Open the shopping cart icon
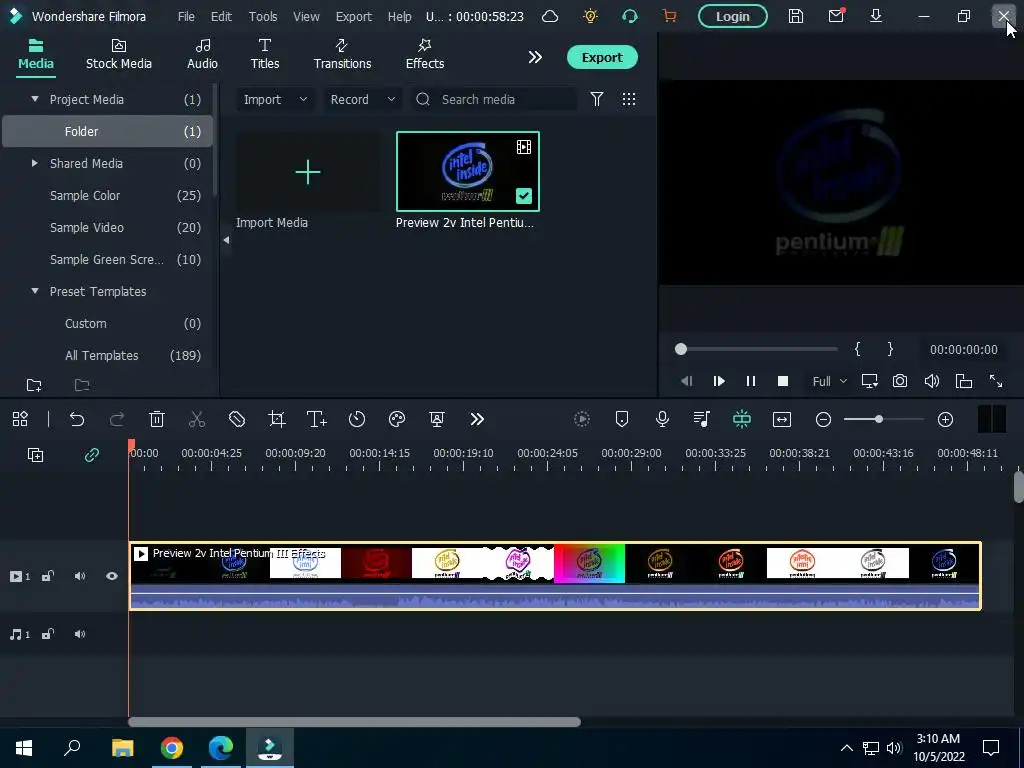Screen dimensions: 1024x768 tap(669, 16)
